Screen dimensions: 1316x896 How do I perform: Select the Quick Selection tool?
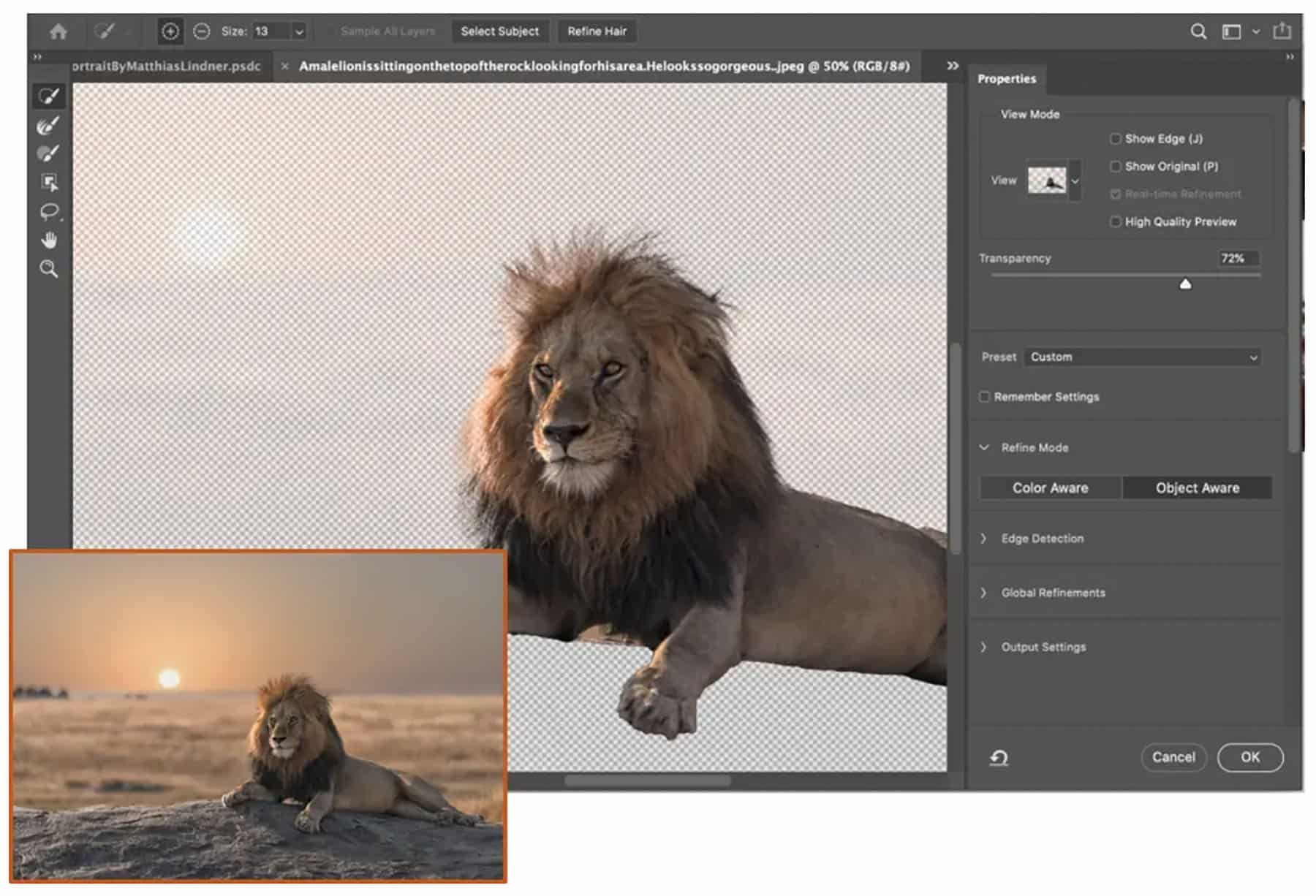click(x=48, y=95)
